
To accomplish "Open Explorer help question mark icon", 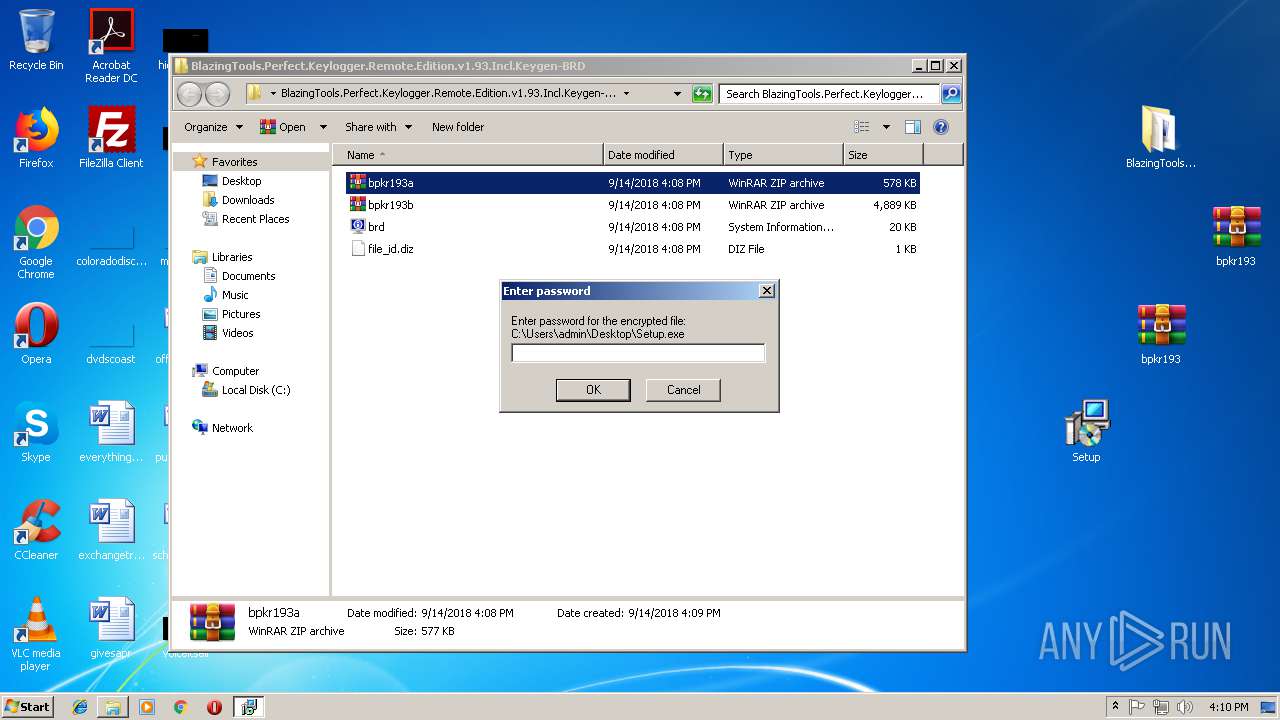I will click(940, 127).
